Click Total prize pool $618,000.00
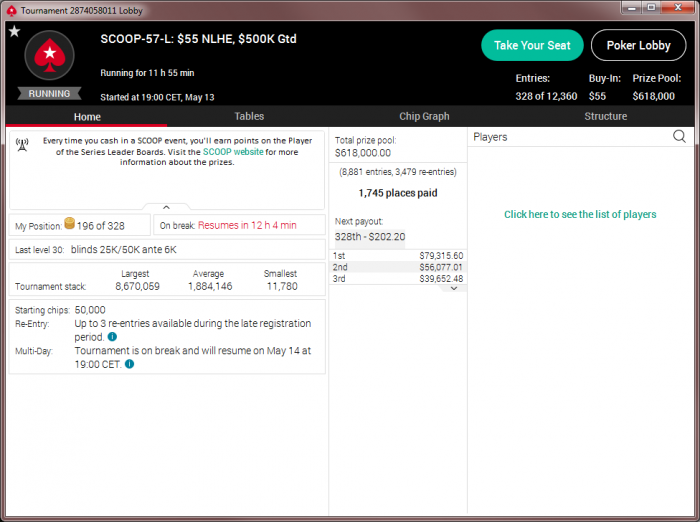700x522 pixels. 366,146
